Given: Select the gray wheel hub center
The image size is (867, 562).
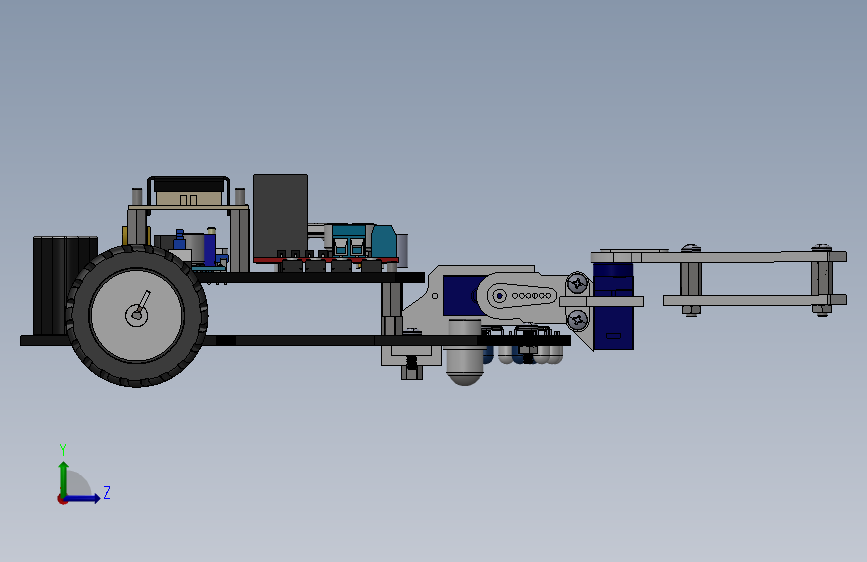Looking at the screenshot, I should [136, 315].
